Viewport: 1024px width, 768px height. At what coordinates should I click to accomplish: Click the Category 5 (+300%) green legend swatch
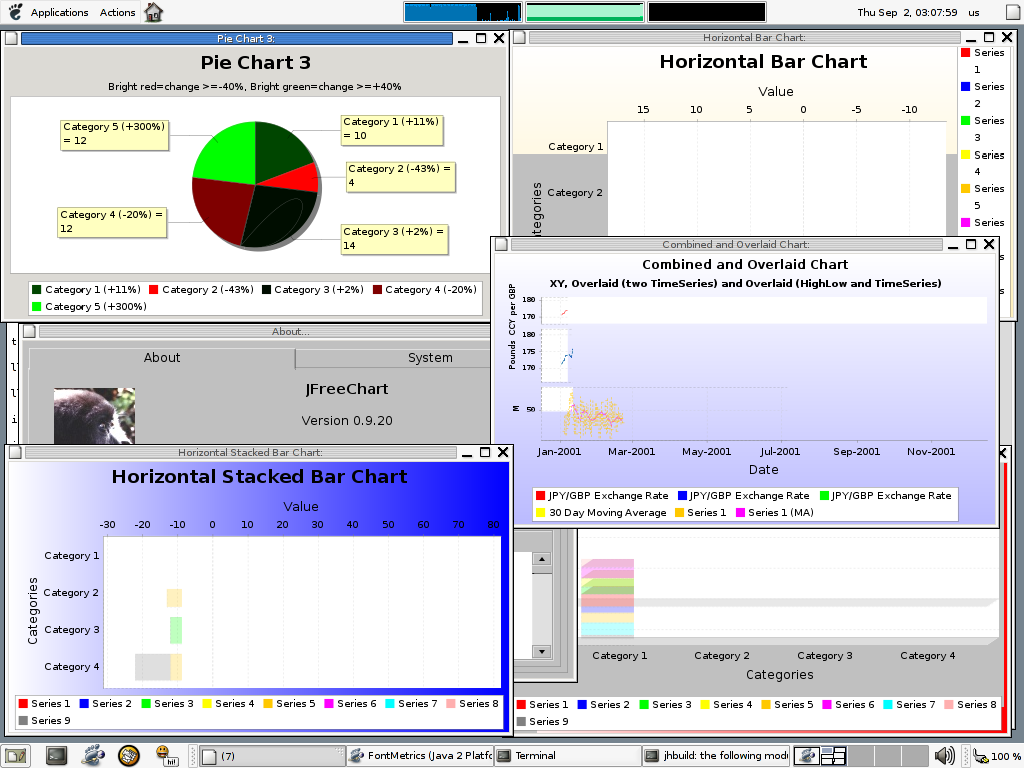(37, 306)
